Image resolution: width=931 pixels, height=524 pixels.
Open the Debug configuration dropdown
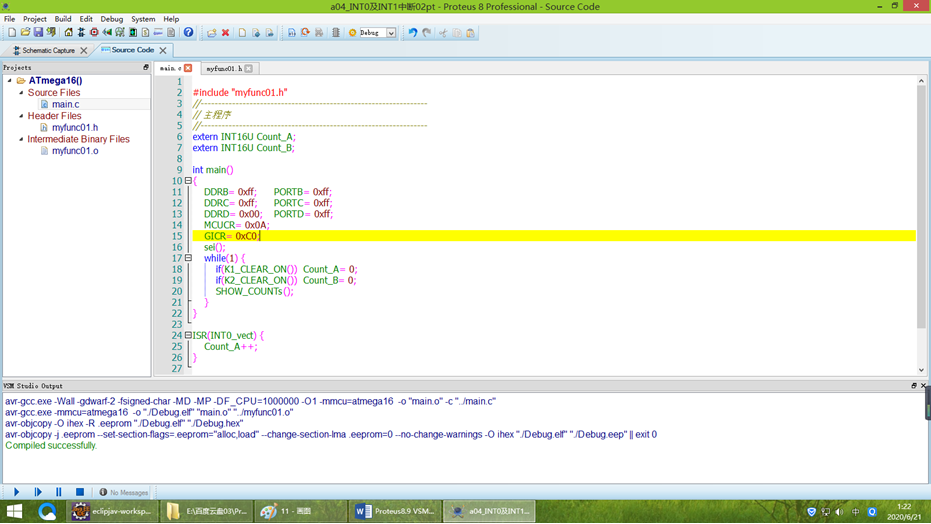click(x=391, y=33)
